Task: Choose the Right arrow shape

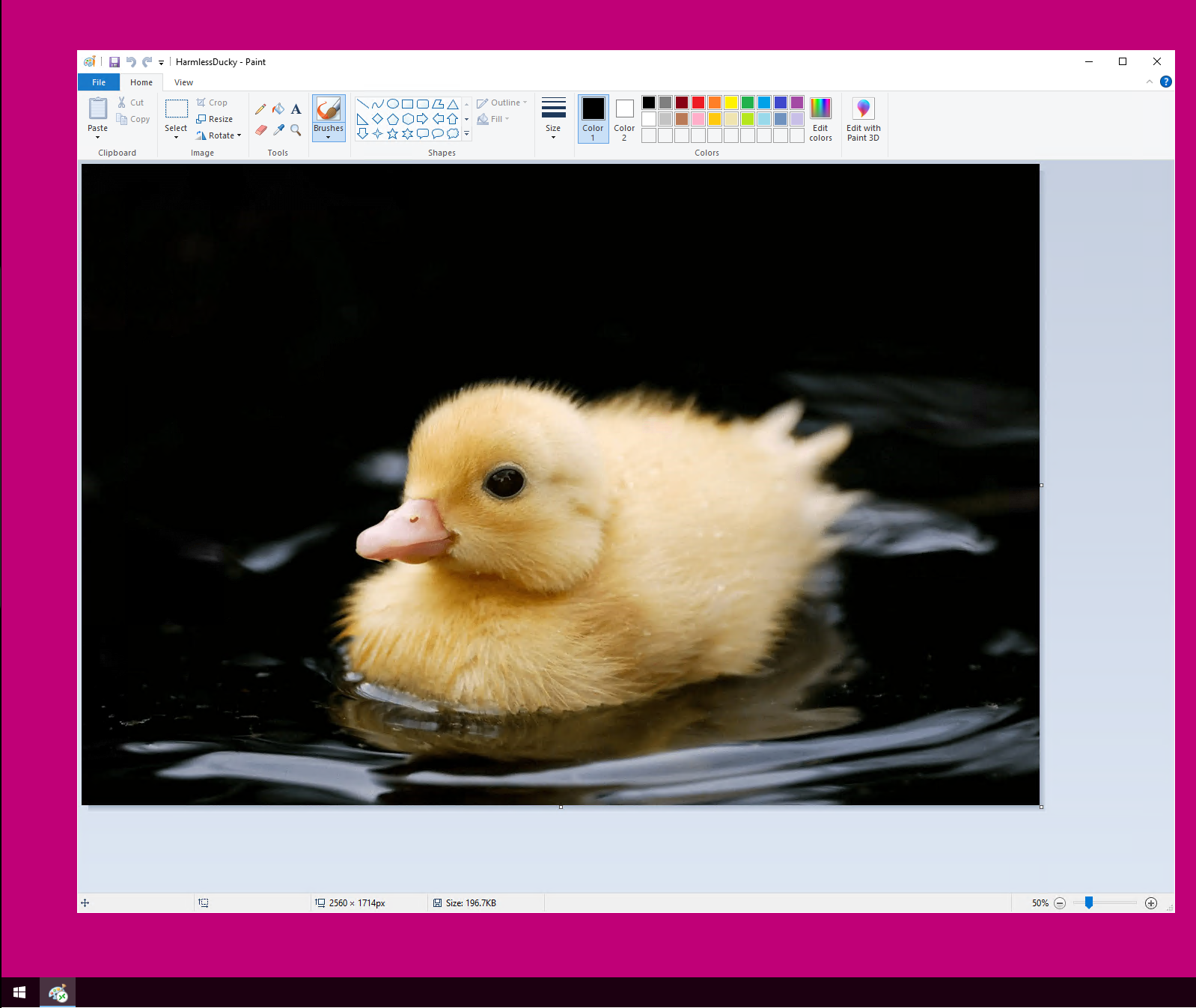Action: click(422, 119)
